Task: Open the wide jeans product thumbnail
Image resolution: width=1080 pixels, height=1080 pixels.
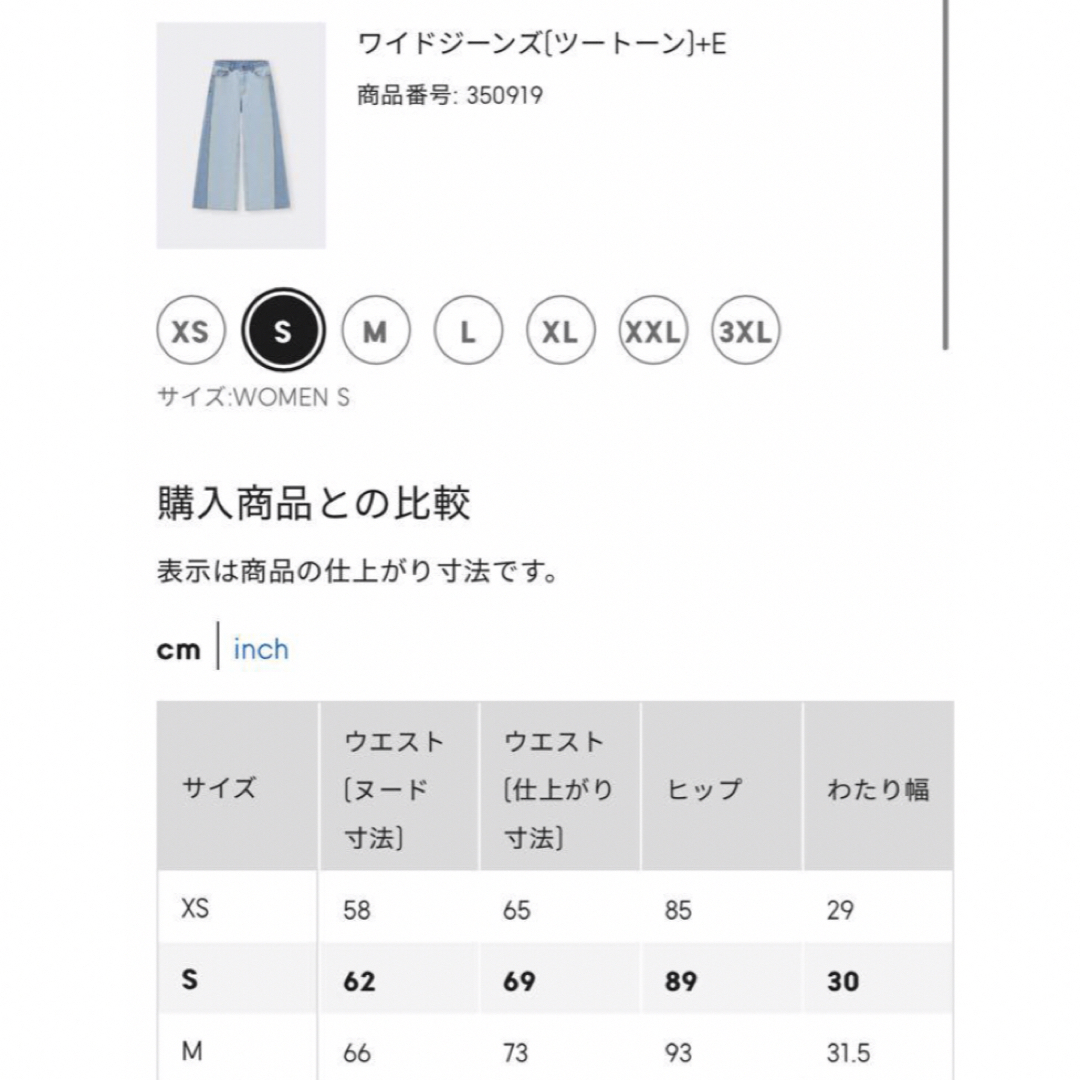Action: tap(241, 135)
